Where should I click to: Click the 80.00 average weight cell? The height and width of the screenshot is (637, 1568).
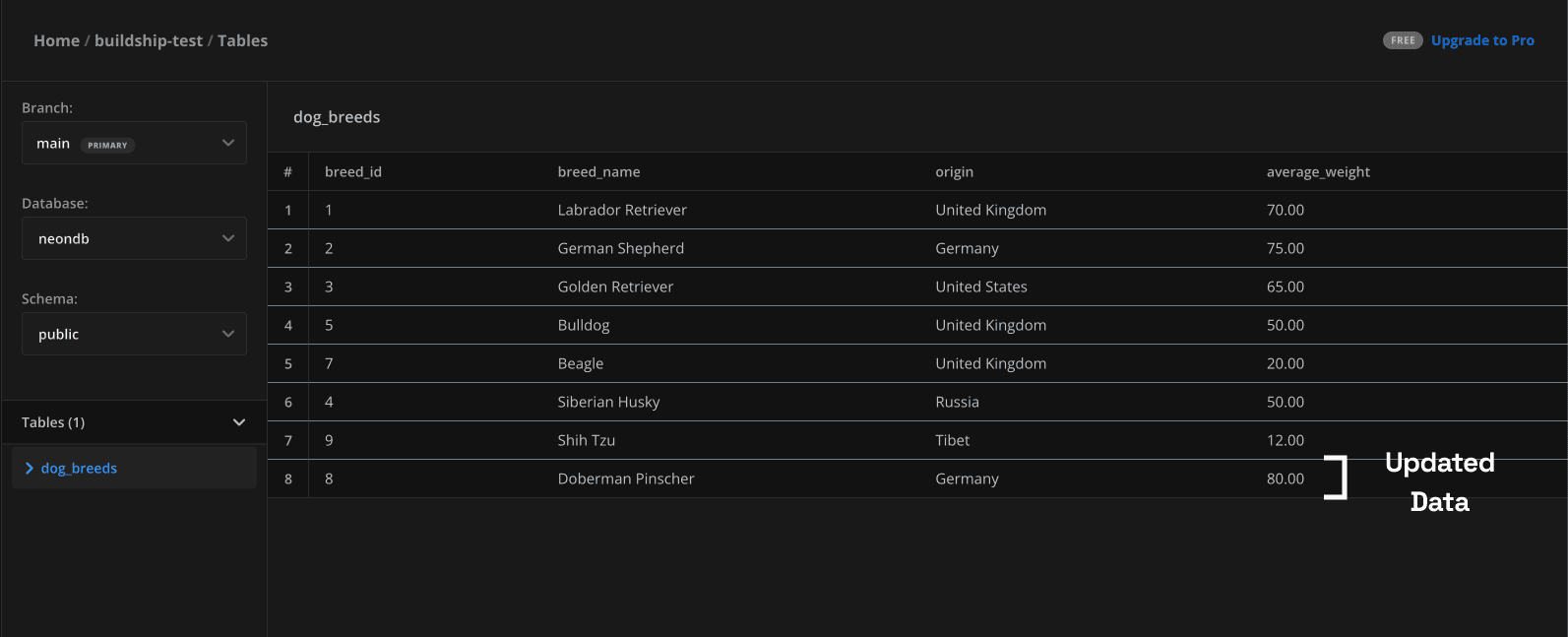[x=1285, y=478]
